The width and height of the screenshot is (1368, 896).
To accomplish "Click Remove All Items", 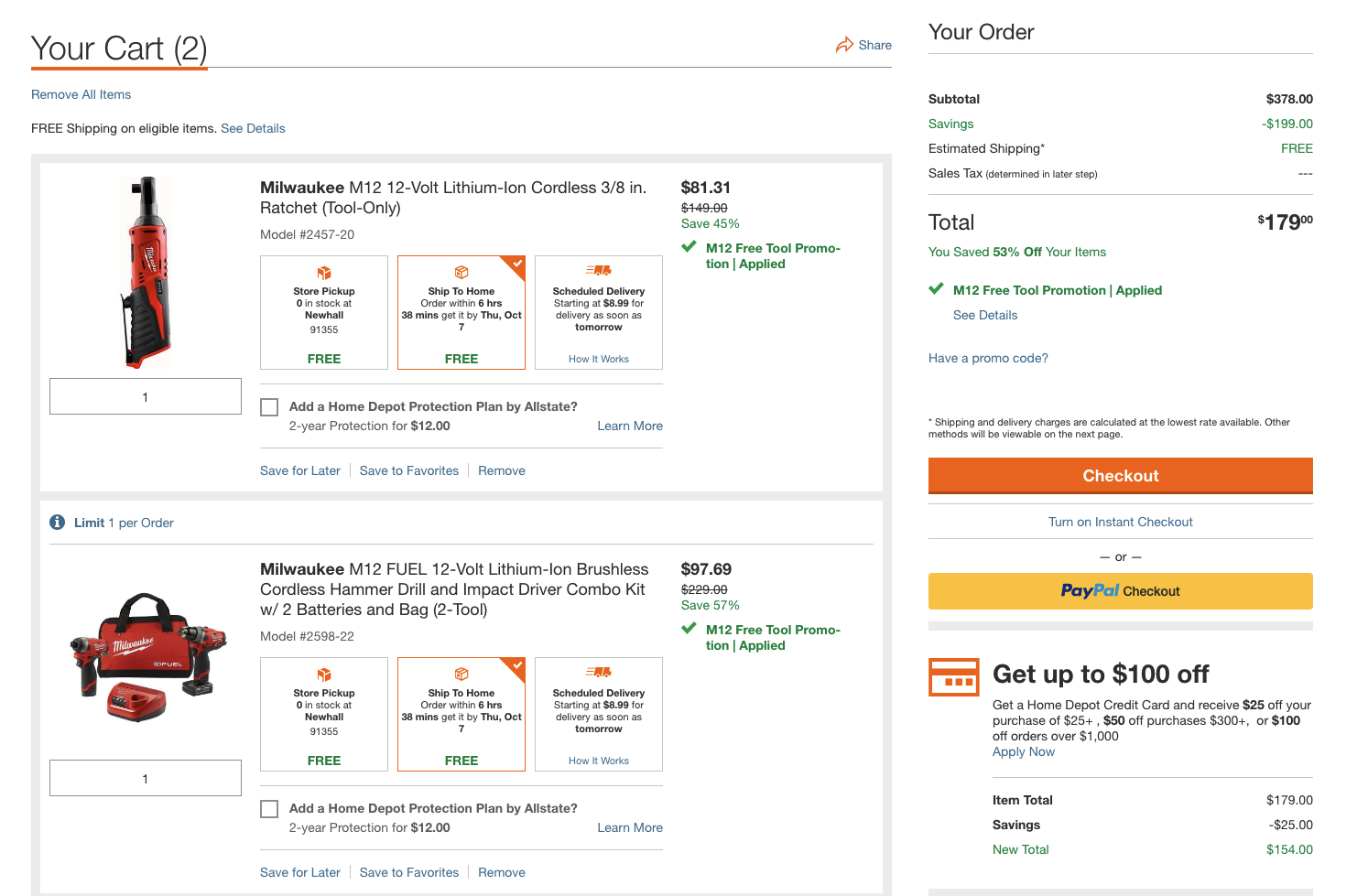I will [x=81, y=94].
